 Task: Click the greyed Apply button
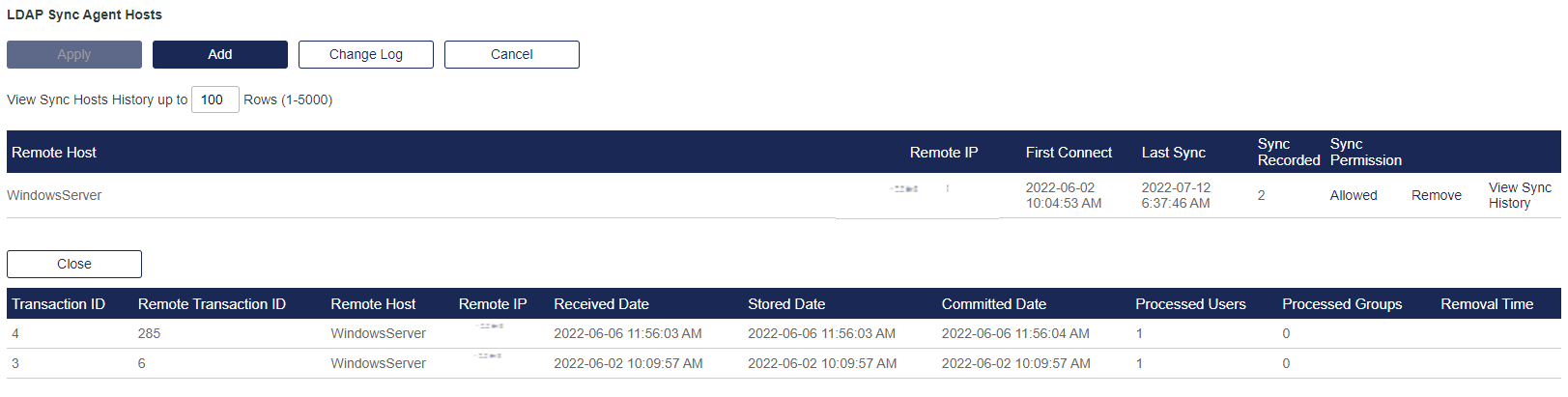pyautogui.click(x=74, y=54)
